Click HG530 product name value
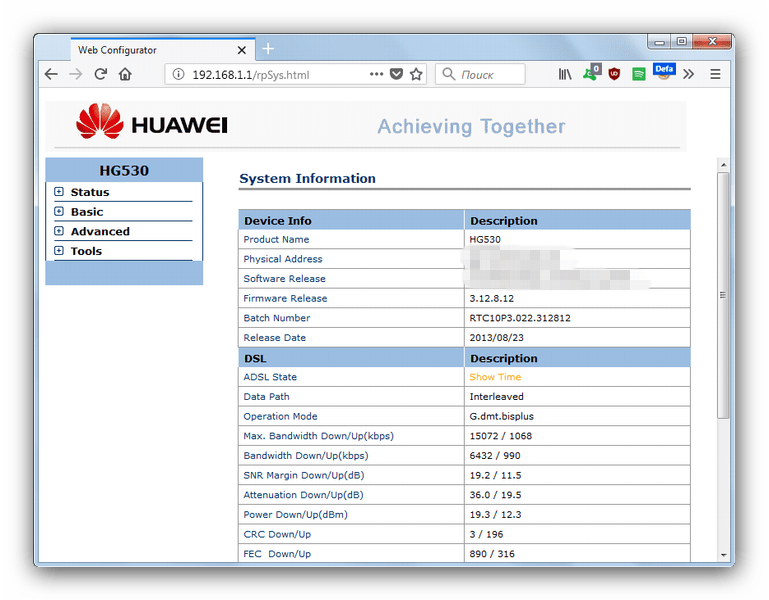 (485, 239)
